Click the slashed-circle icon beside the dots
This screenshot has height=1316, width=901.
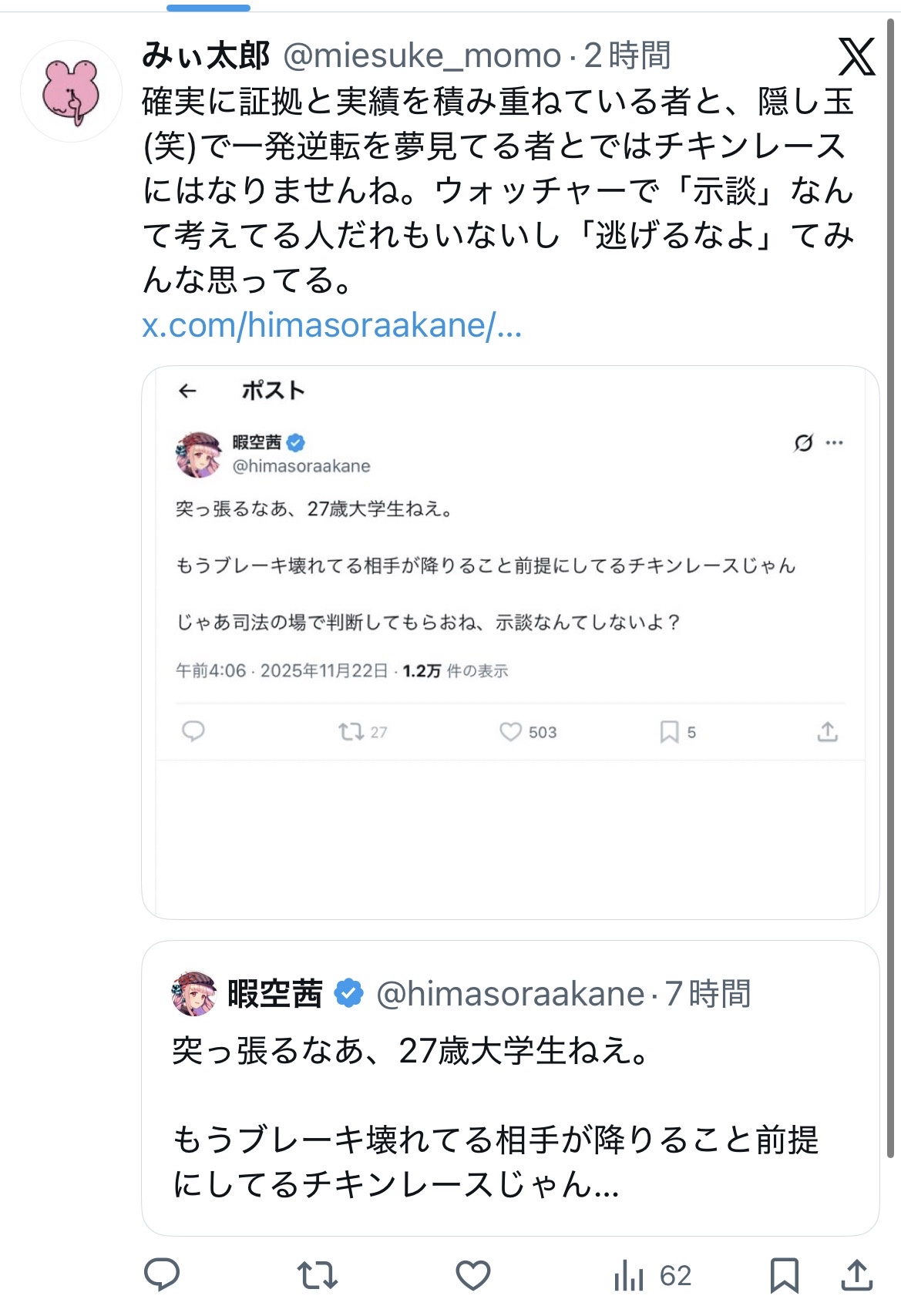803,443
